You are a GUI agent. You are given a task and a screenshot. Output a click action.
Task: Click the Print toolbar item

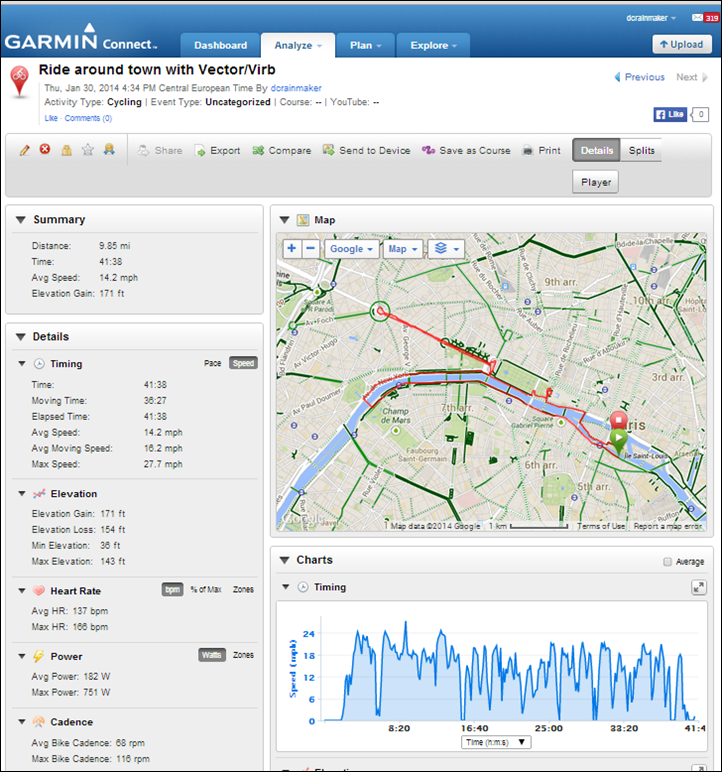click(541, 151)
